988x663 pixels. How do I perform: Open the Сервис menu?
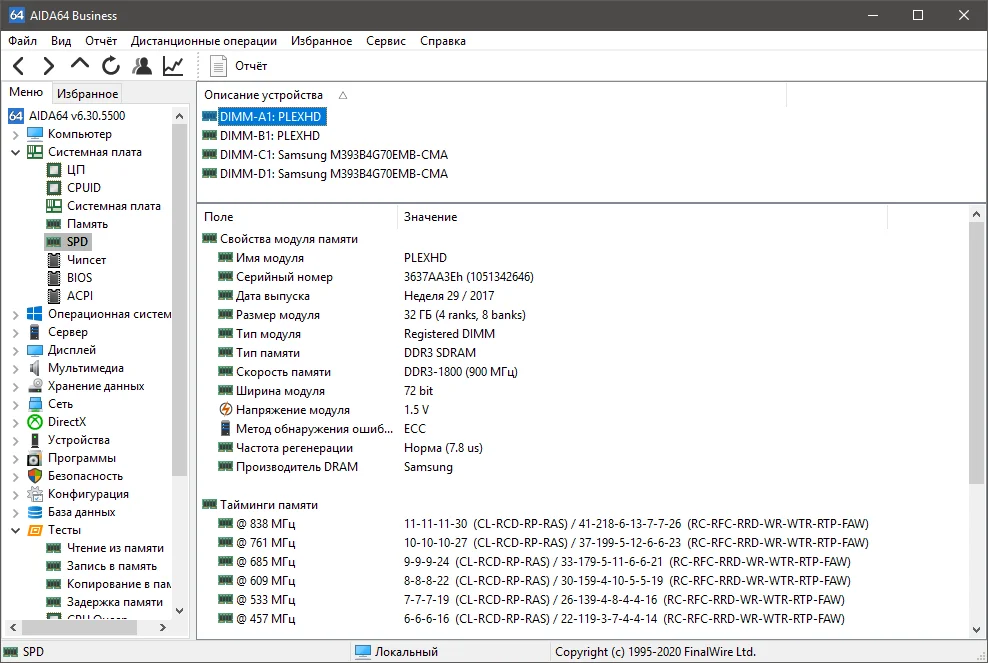[x=386, y=41]
